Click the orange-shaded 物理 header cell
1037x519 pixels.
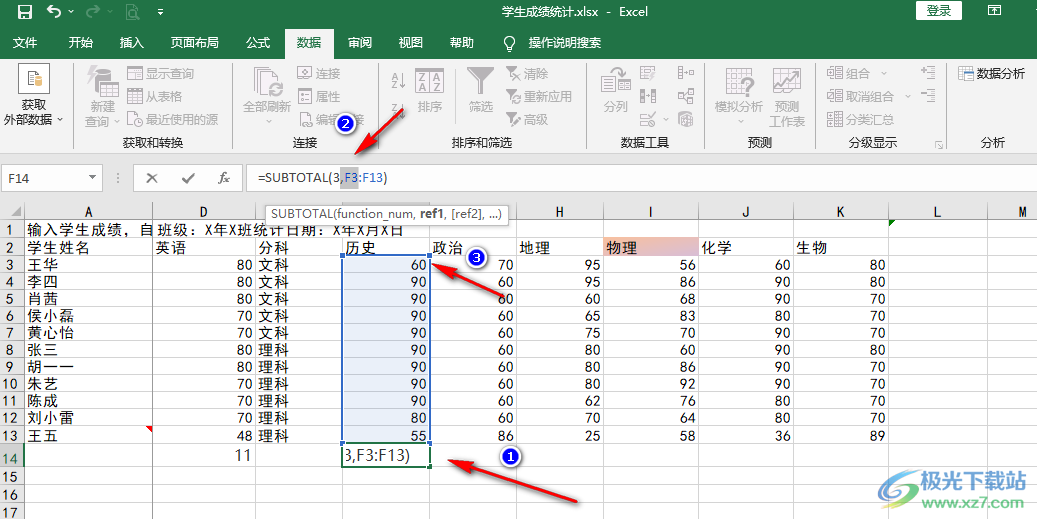pyautogui.click(x=650, y=247)
